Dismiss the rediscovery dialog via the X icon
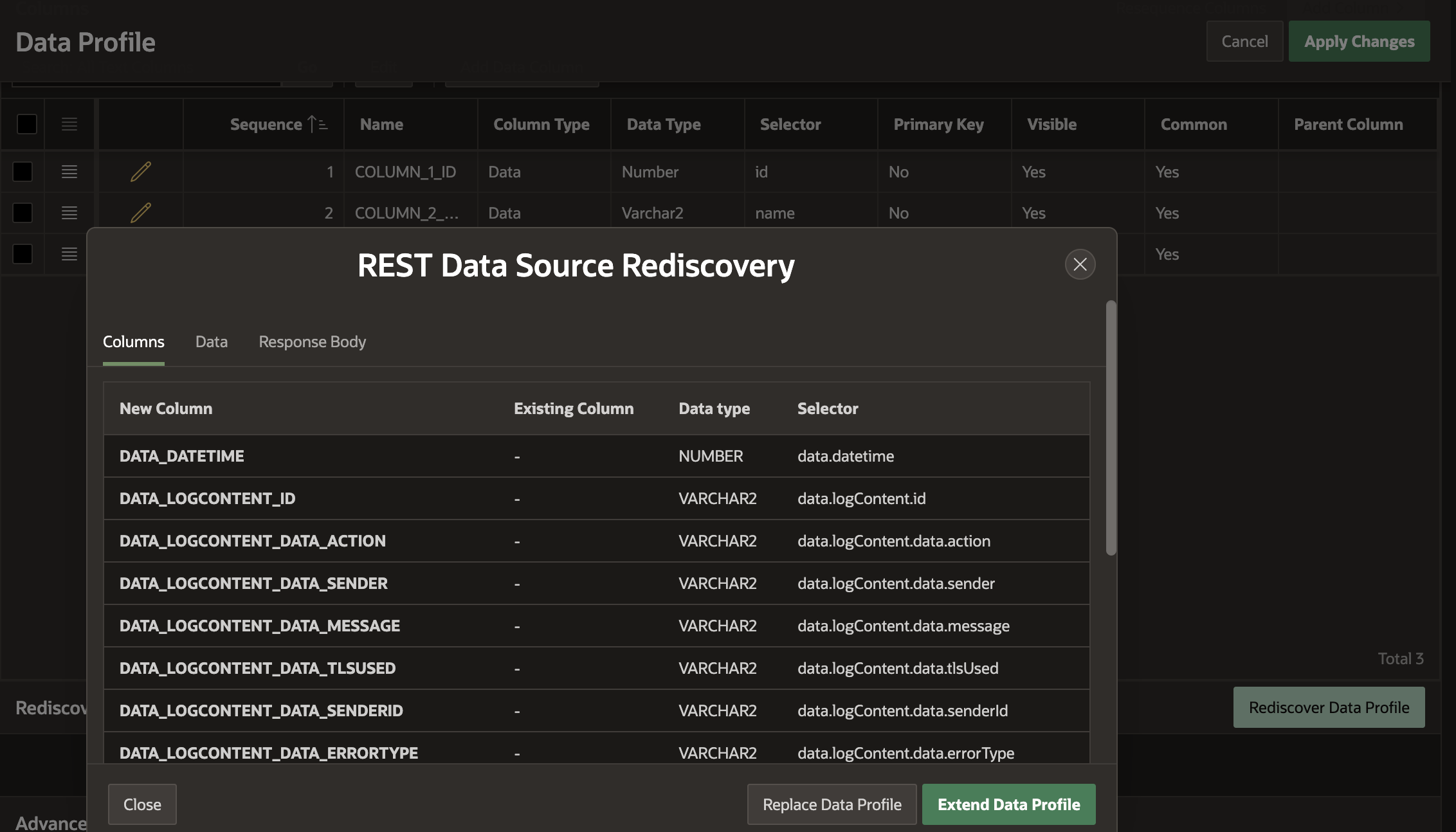Image resolution: width=1456 pixels, height=832 pixels. pyautogui.click(x=1080, y=264)
